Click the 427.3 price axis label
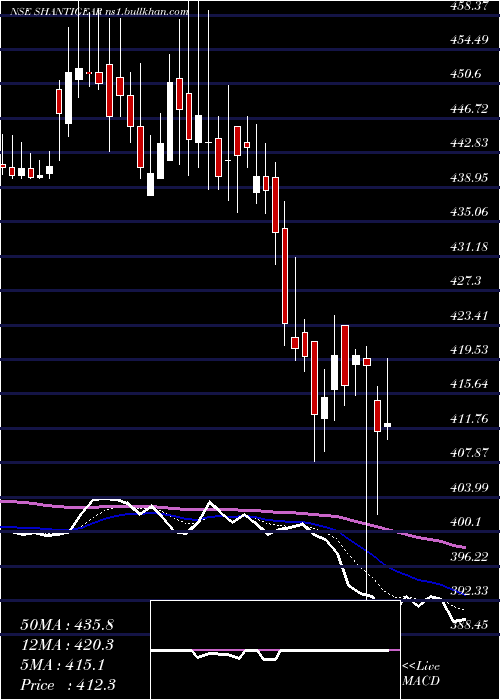This screenshot has height=700, width=500. tap(465, 281)
